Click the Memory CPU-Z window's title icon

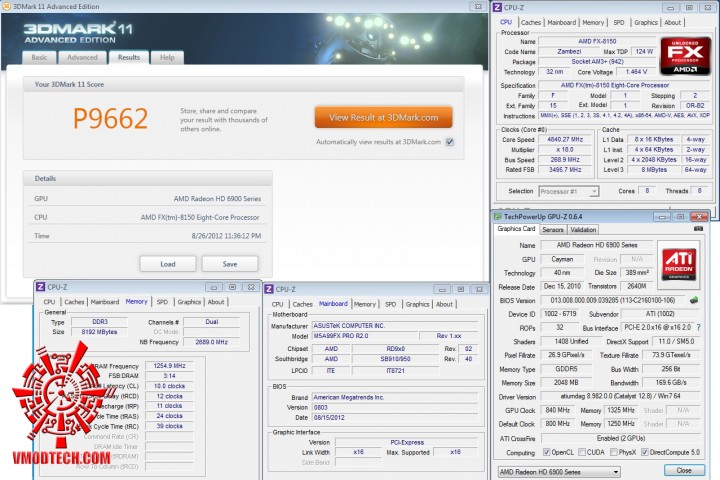(x=40, y=287)
